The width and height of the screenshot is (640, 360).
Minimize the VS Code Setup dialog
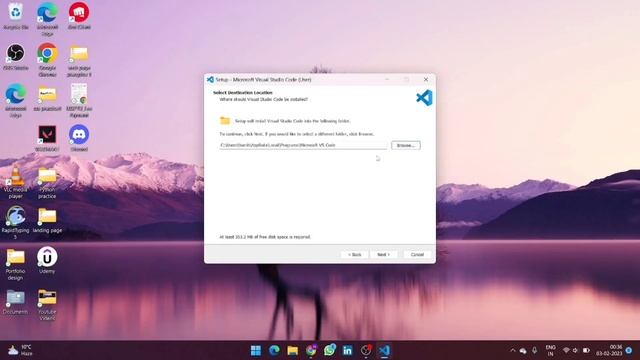pyautogui.click(x=387, y=79)
